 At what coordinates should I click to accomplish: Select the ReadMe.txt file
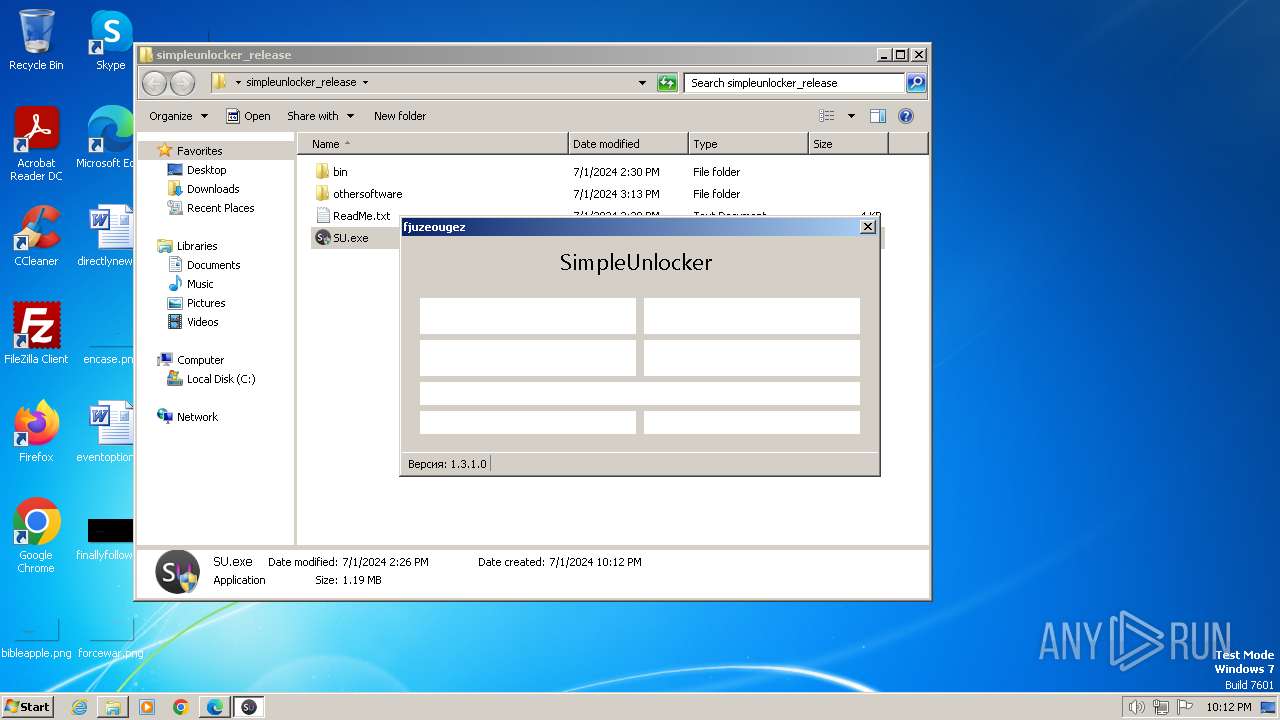(x=361, y=216)
